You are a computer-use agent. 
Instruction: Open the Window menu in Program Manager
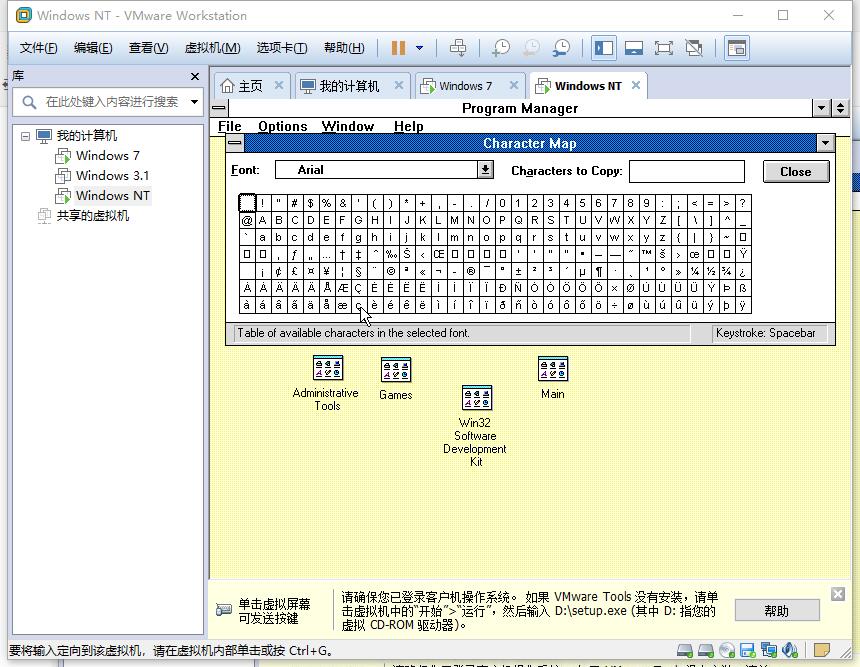click(348, 127)
